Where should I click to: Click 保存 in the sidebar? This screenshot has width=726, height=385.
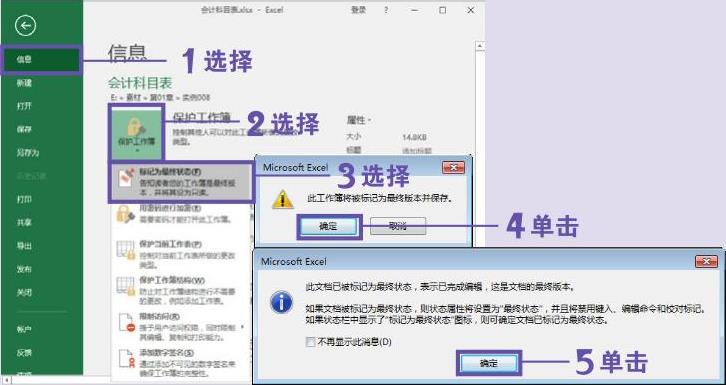pyautogui.click(x=24, y=130)
